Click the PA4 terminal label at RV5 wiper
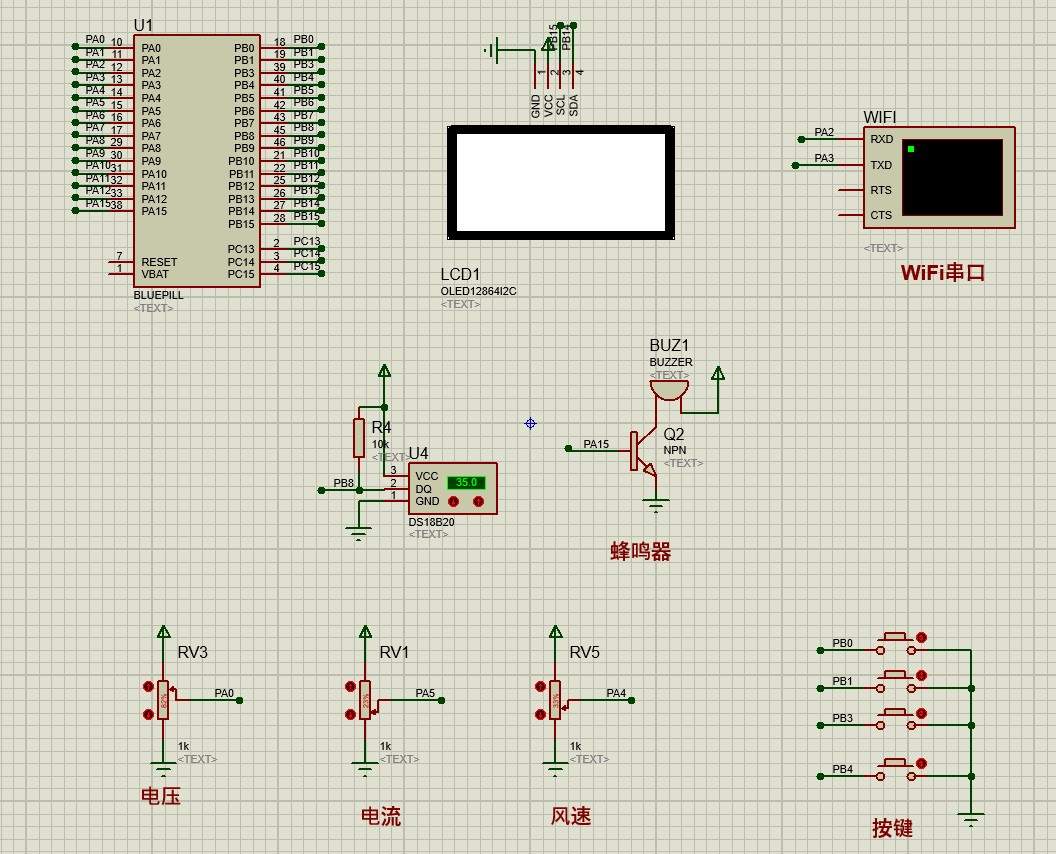The image size is (1056, 854). pyautogui.click(x=616, y=692)
